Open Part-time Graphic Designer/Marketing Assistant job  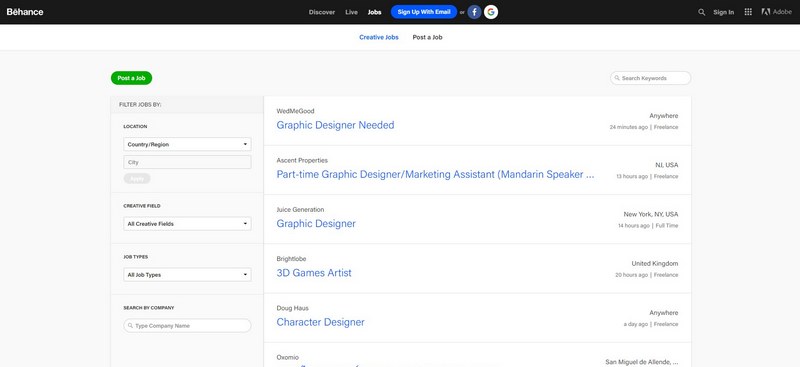tap(435, 175)
